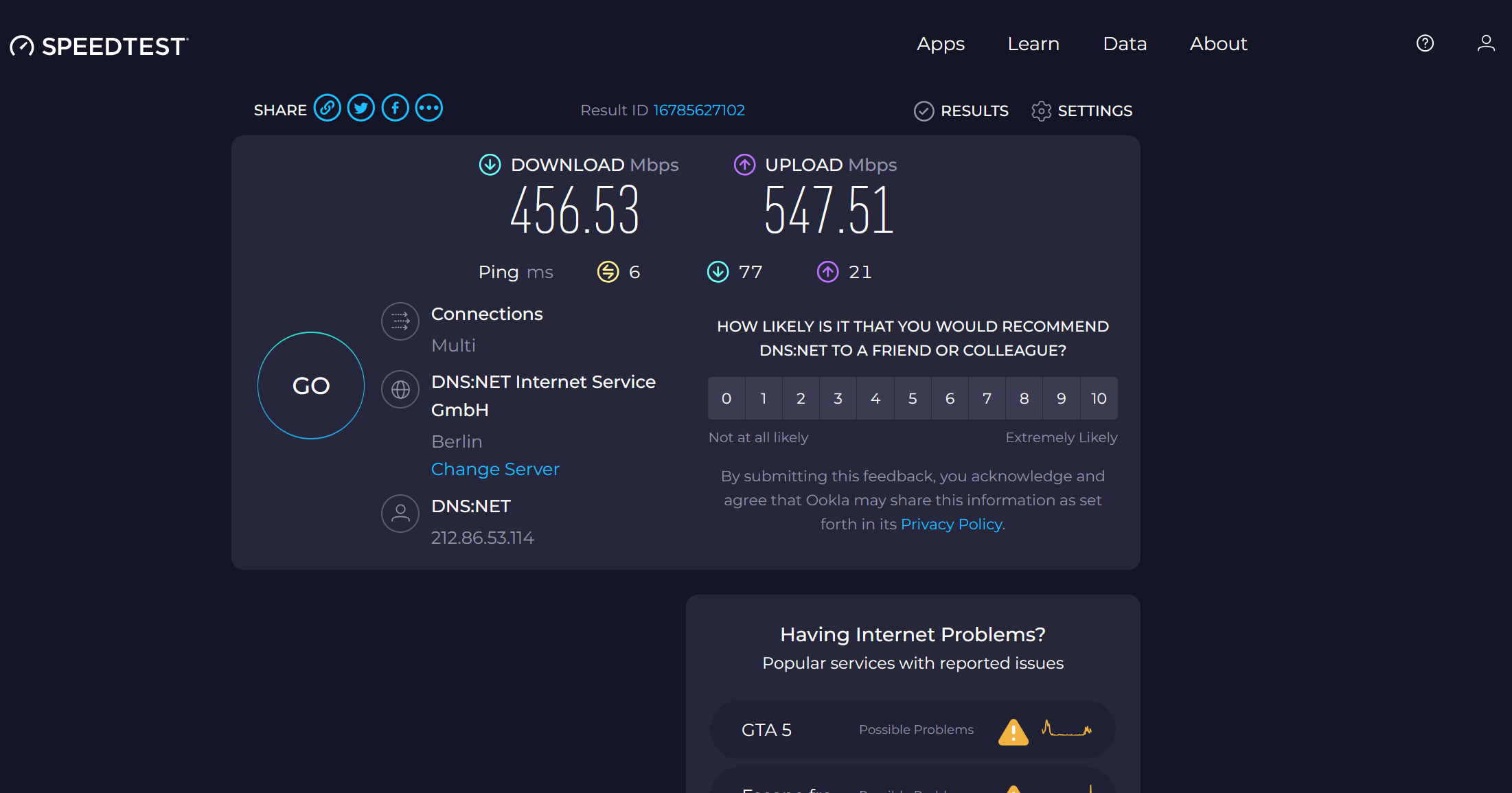The image size is (1512, 793).
Task: Click the yellow idle ping icon
Action: [x=608, y=272]
